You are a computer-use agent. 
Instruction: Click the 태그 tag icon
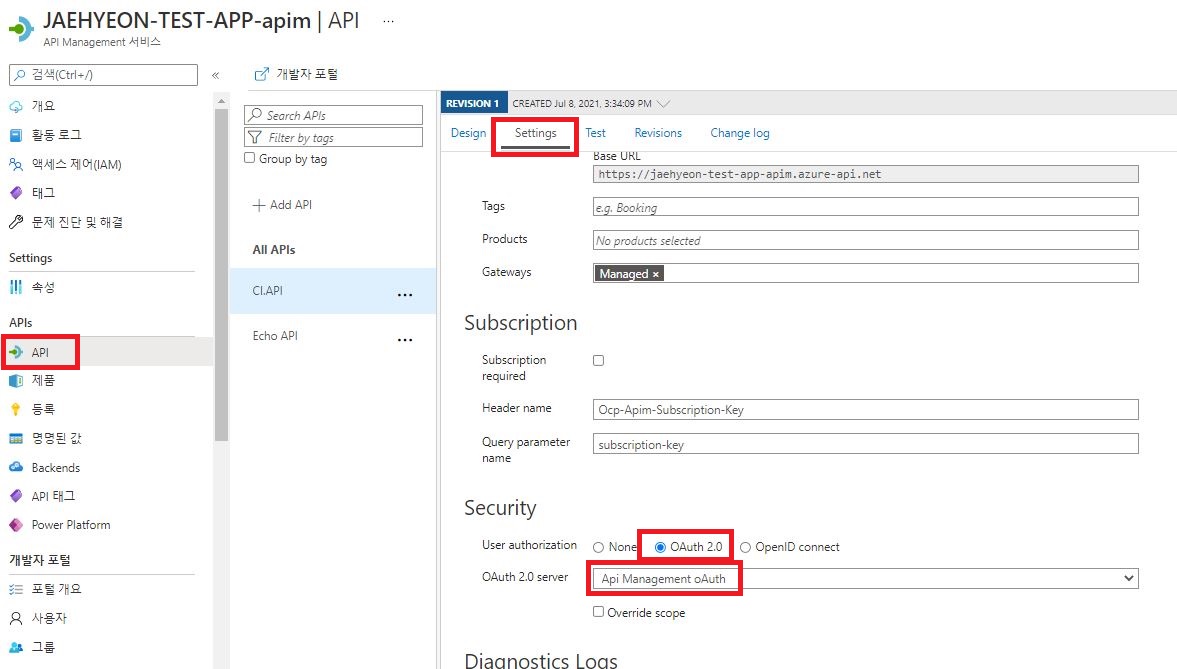(16, 193)
